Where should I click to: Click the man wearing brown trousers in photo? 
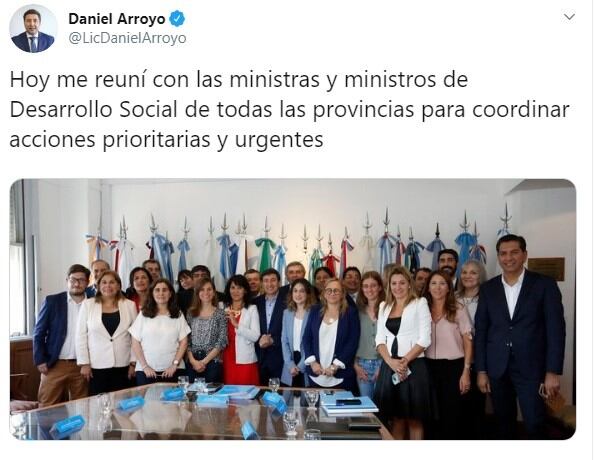tap(62, 335)
